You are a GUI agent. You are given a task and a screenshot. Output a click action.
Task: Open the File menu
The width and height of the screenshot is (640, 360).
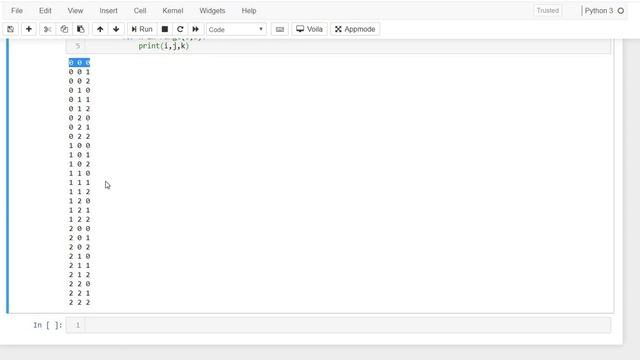tap(17, 11)
